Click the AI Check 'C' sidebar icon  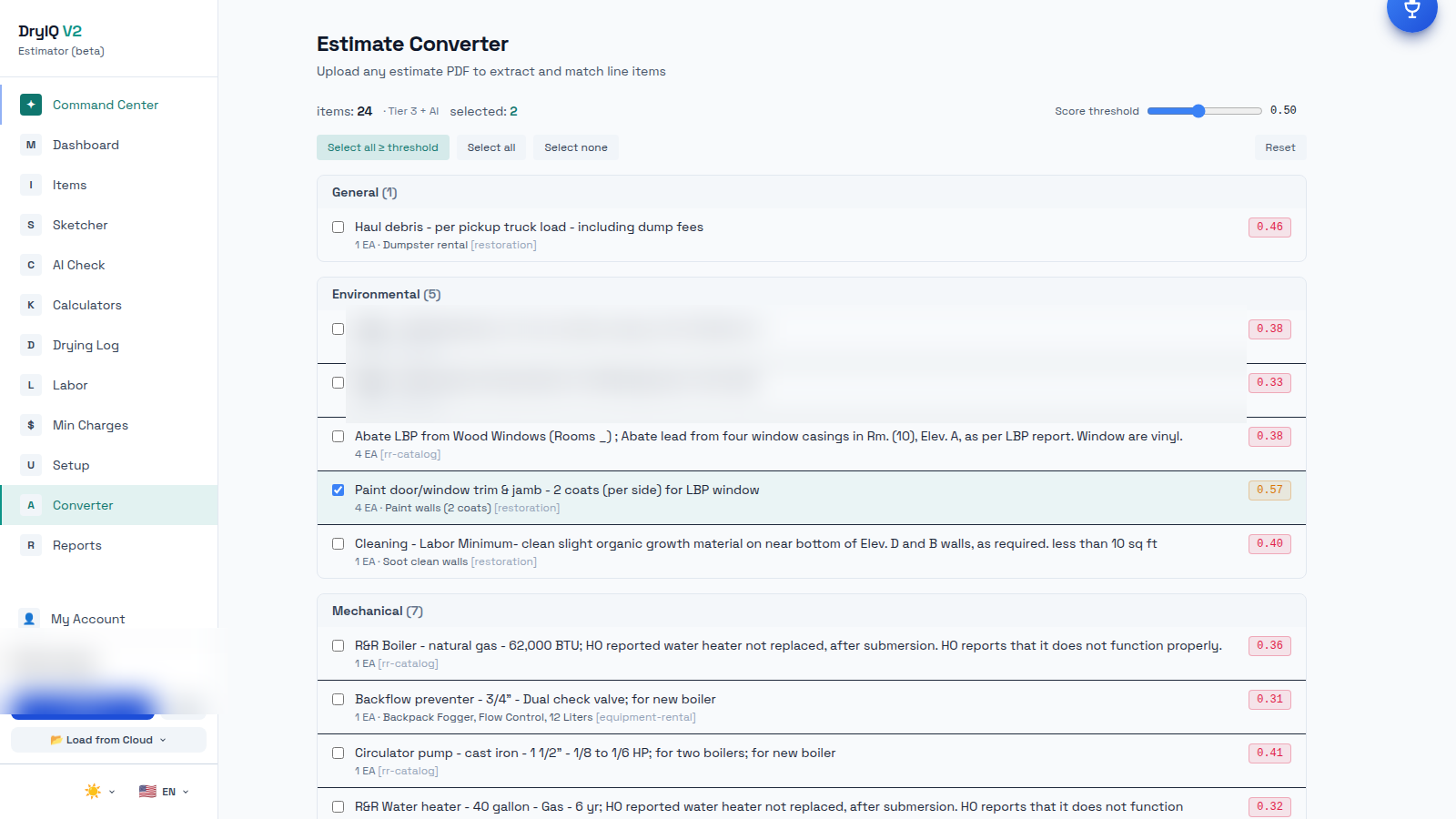tap(31, 265)
